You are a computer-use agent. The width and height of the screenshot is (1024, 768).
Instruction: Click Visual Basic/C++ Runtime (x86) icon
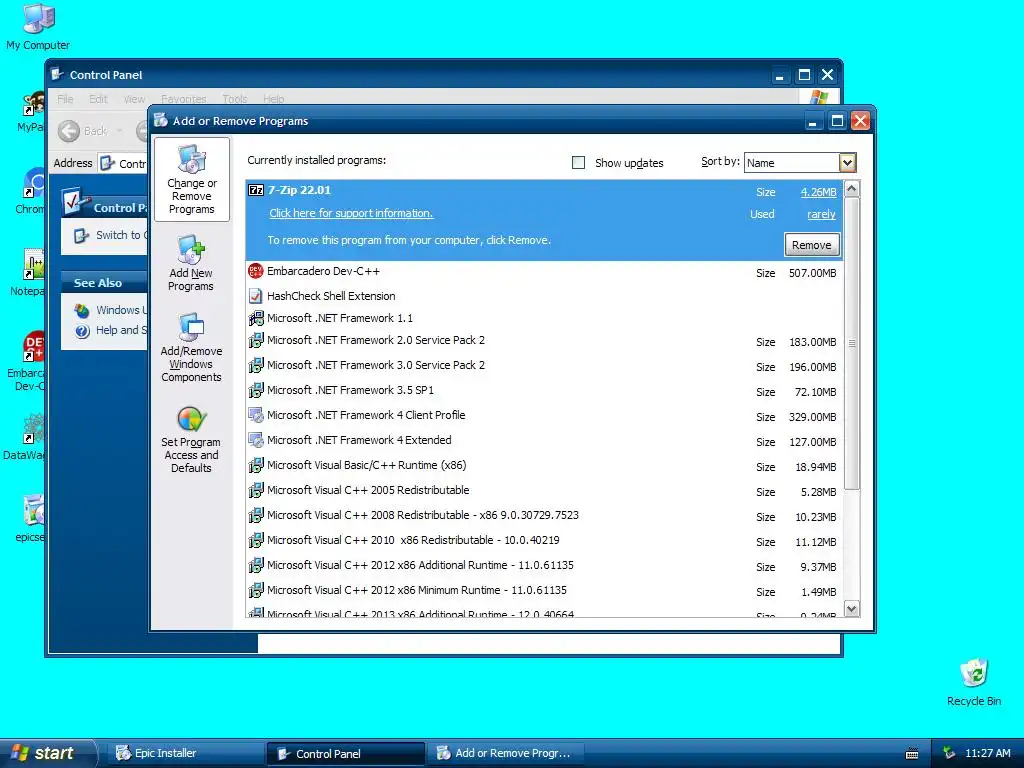256,465
